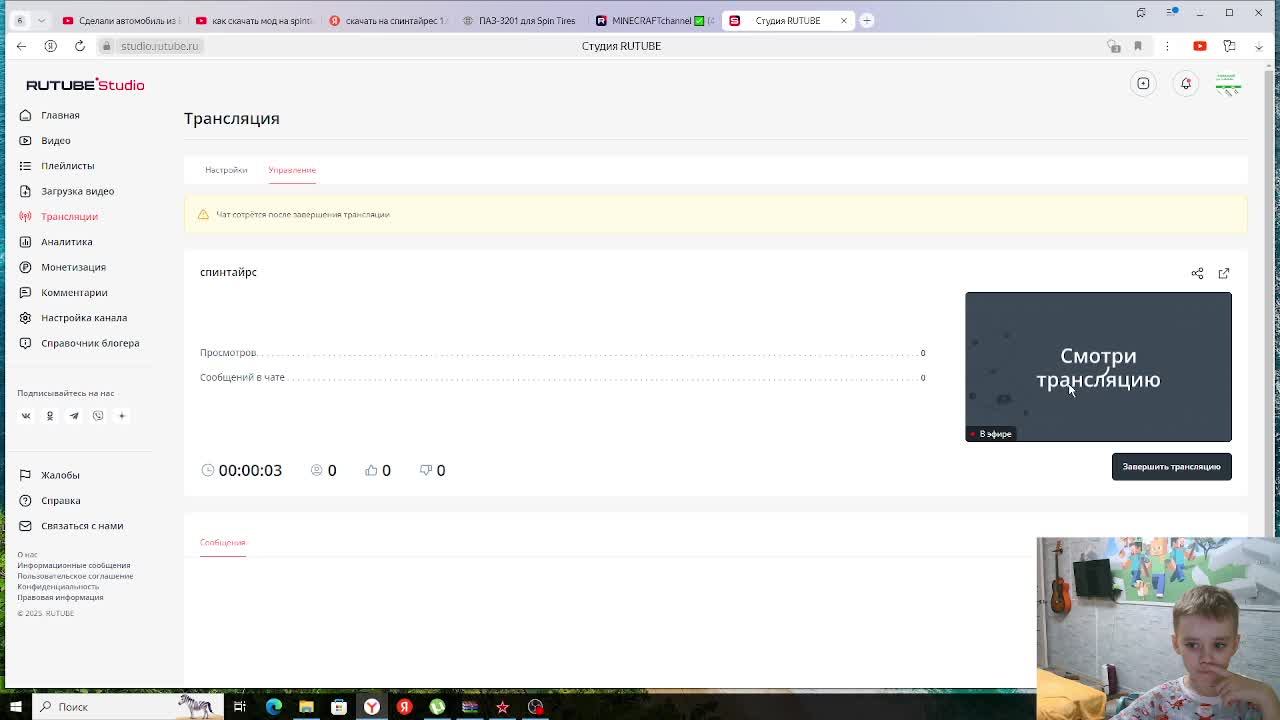1280x720 pixels.
Task: Click Завершить трансляцию button
Action: click(x=1171, y=467)
